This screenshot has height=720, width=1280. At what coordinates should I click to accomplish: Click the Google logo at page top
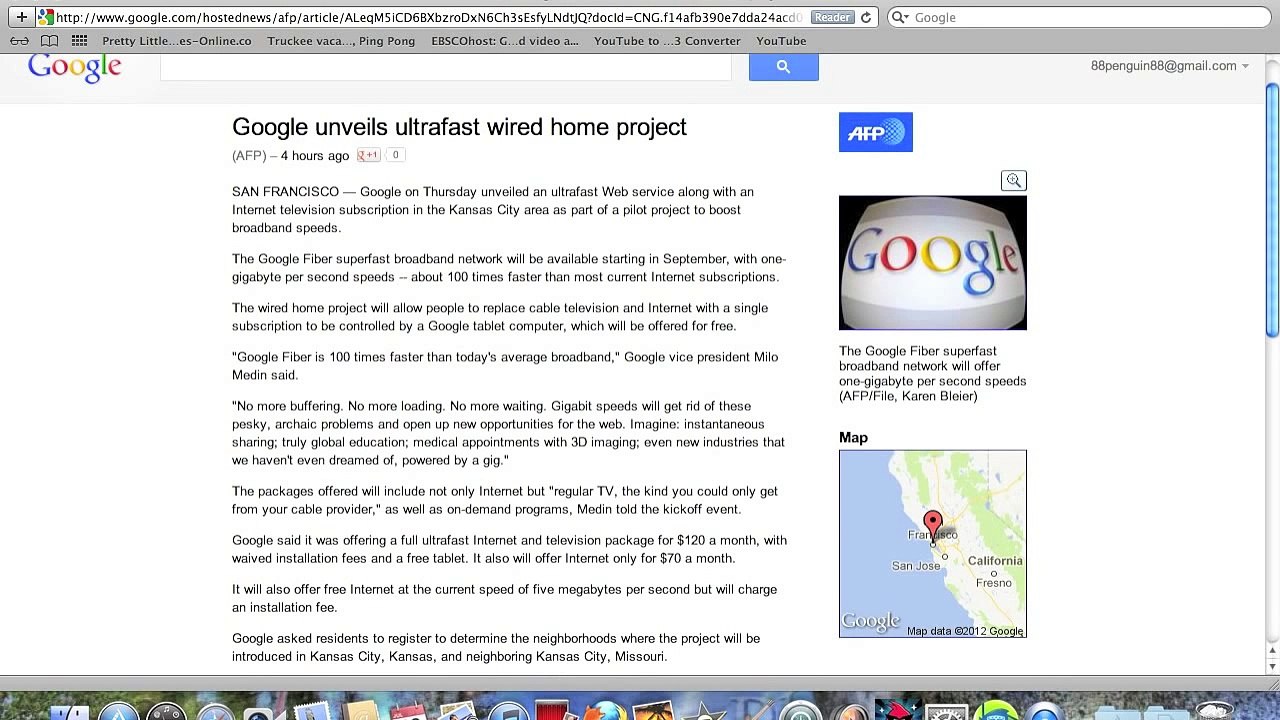pyautogui.click(x=75, y=68)
